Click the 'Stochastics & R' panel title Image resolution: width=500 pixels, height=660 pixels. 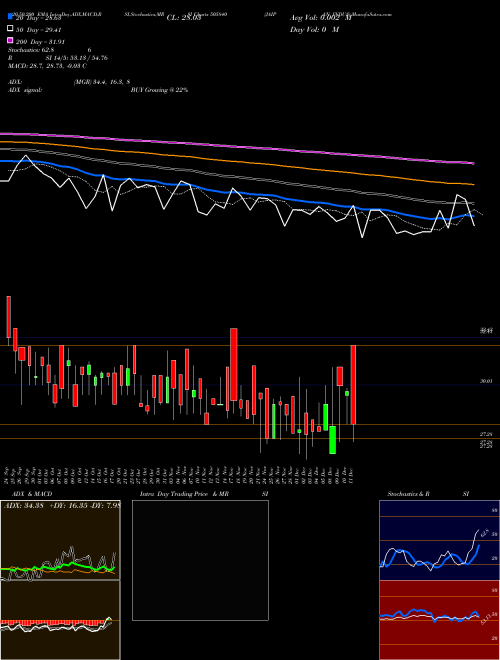[x=409, y=494]
